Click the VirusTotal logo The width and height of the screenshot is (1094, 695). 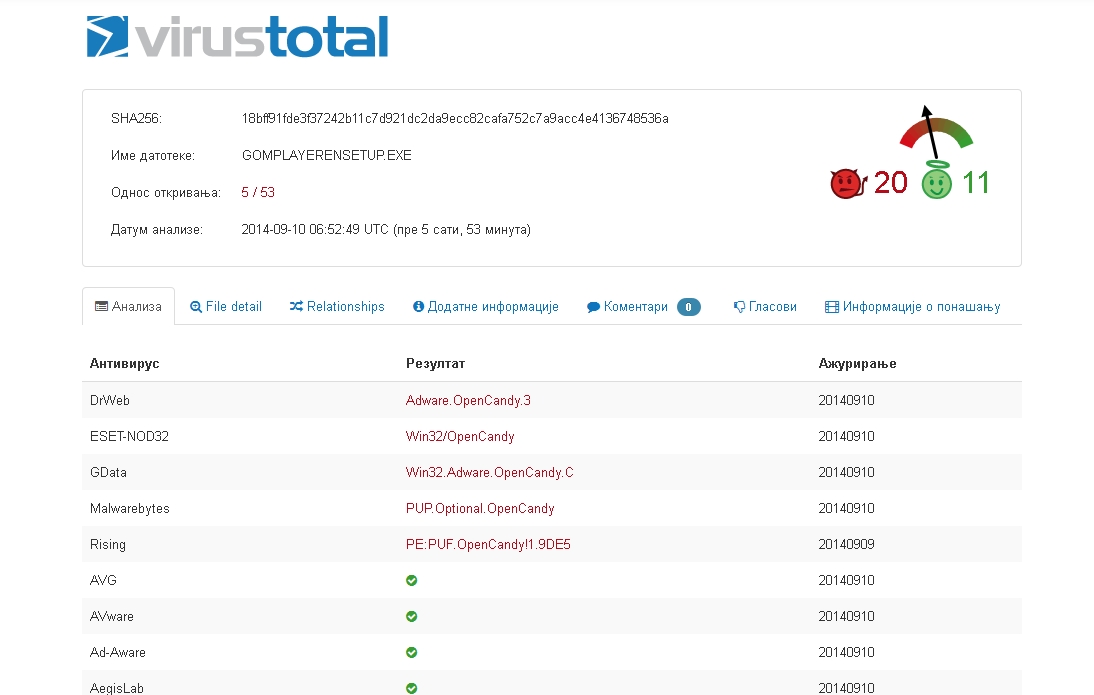(237, 36)
